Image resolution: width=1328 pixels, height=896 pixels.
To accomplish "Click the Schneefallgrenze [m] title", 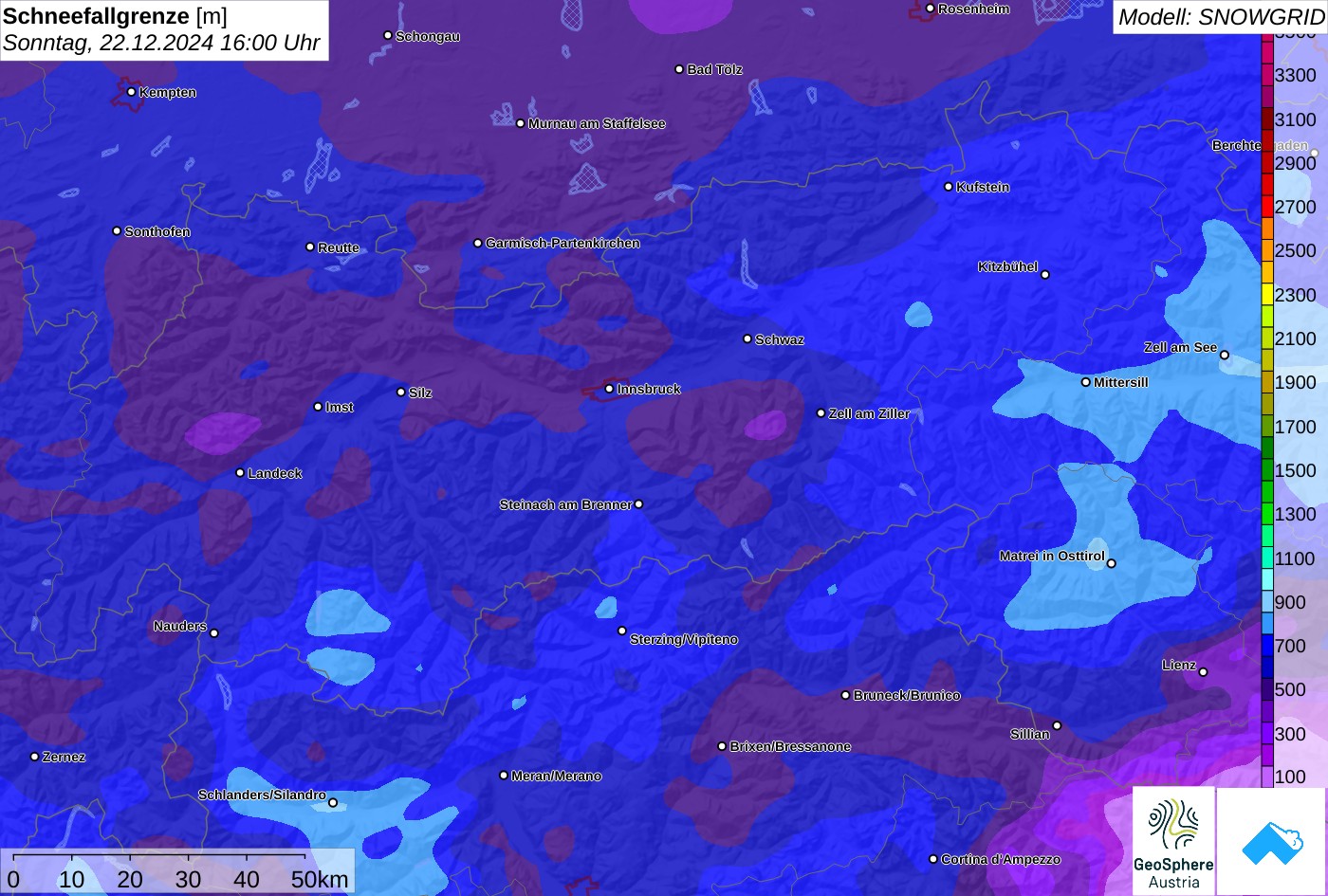I will 115,16.
